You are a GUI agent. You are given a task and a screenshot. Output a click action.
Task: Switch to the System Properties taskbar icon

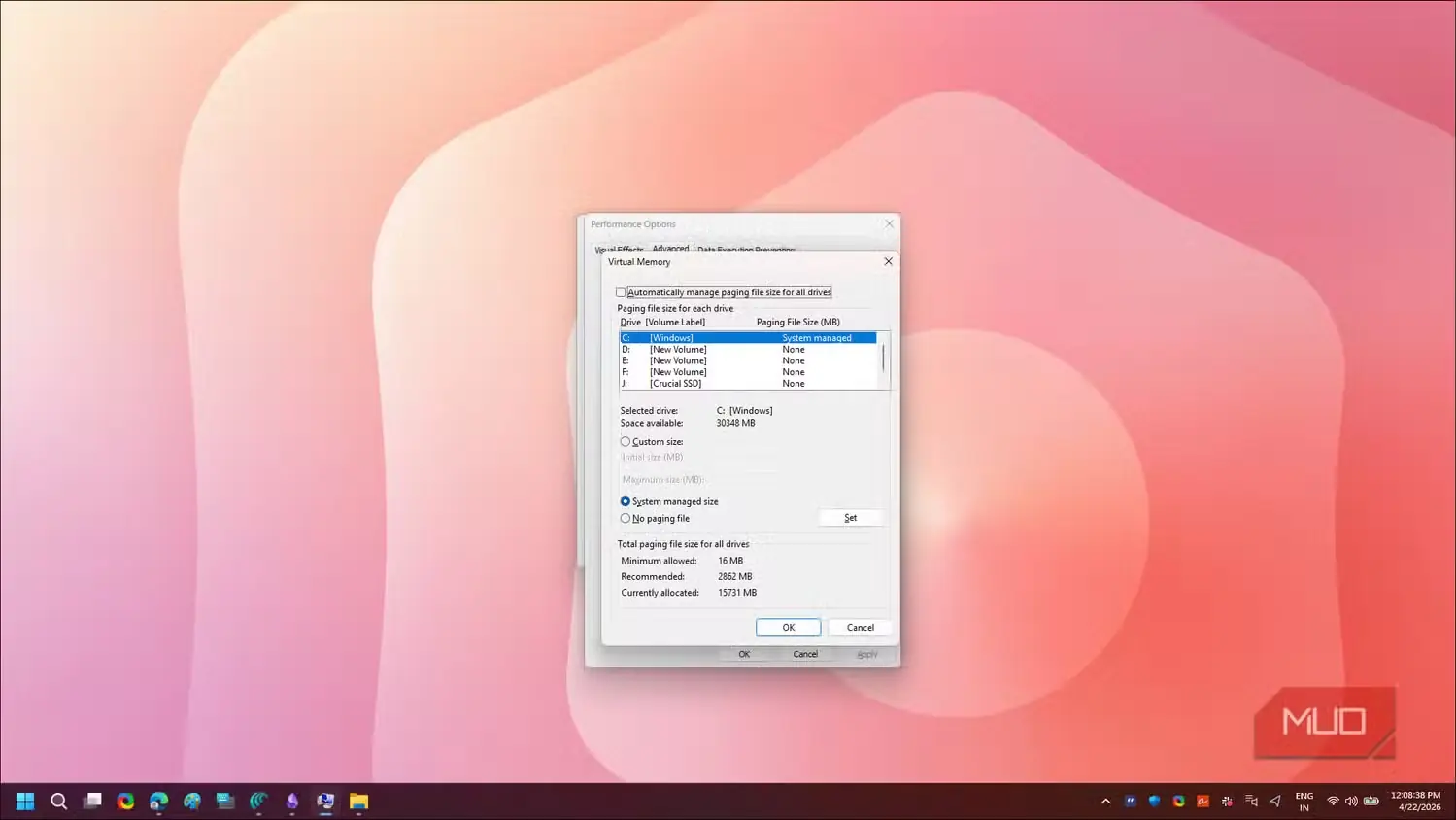(325, 801)
